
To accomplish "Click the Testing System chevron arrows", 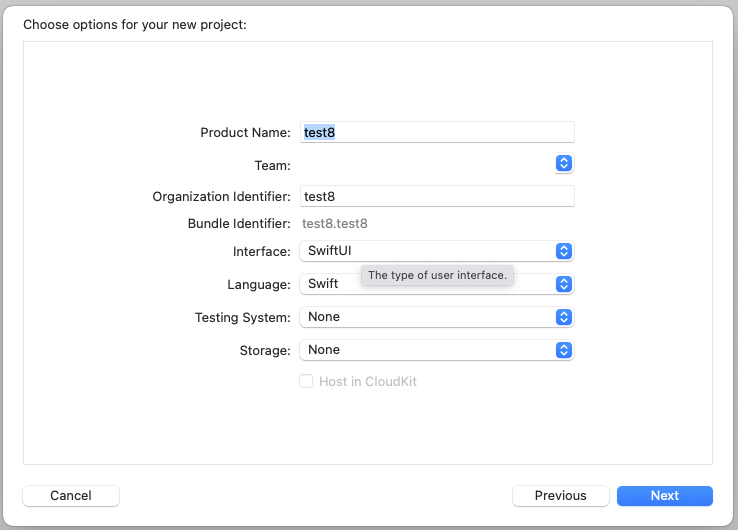I will pos(564,317).
